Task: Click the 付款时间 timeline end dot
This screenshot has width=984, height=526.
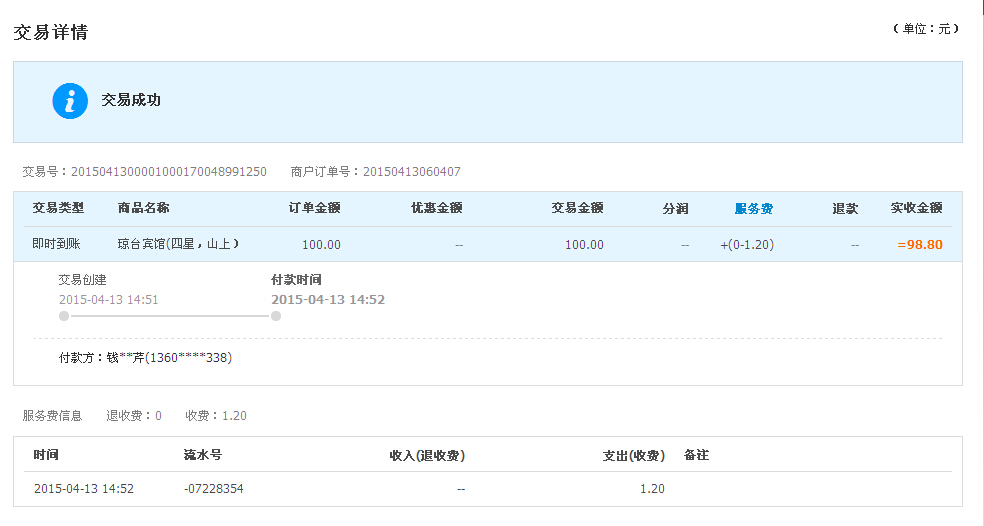Action: [276, 316]
